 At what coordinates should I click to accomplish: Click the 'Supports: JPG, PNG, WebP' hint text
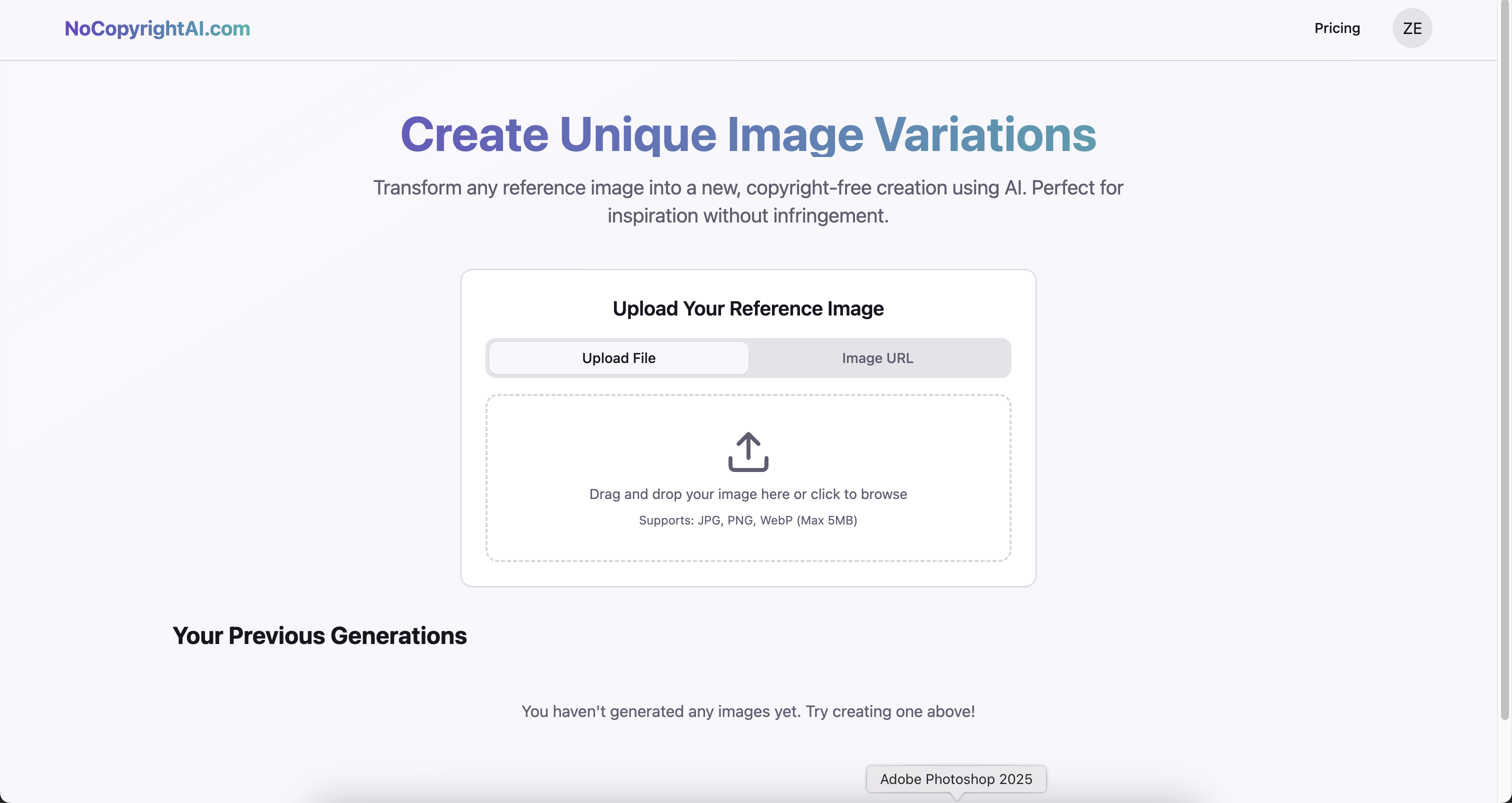point(748,520)
